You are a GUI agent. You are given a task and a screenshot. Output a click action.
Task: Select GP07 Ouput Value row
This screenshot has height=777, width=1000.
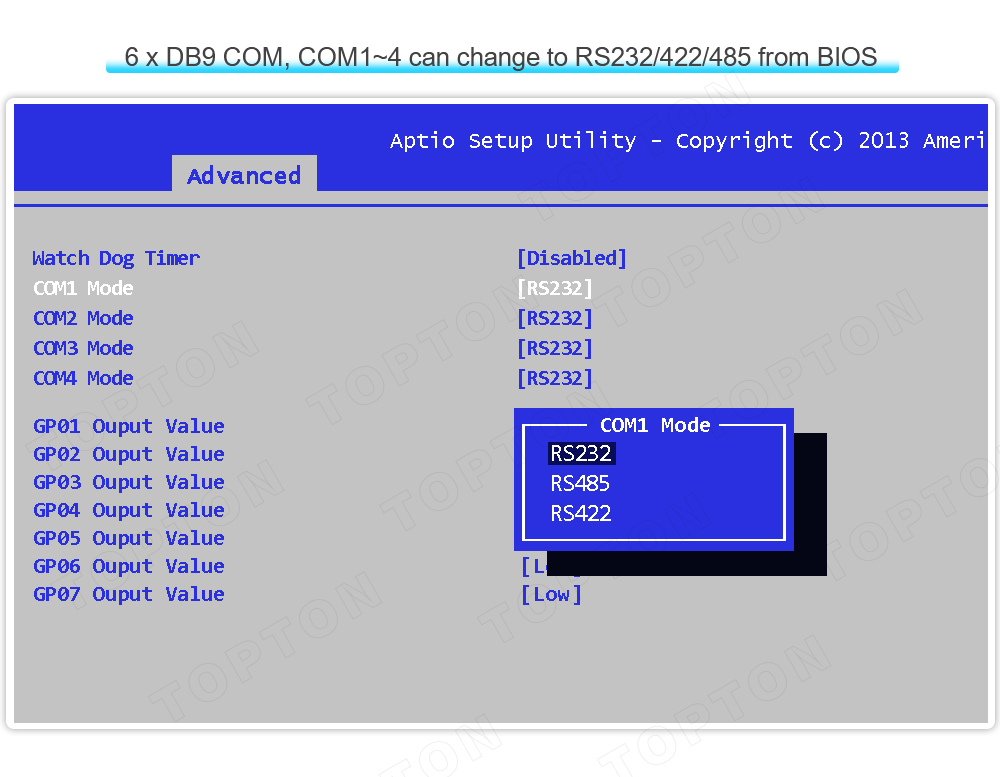point(129,595)
